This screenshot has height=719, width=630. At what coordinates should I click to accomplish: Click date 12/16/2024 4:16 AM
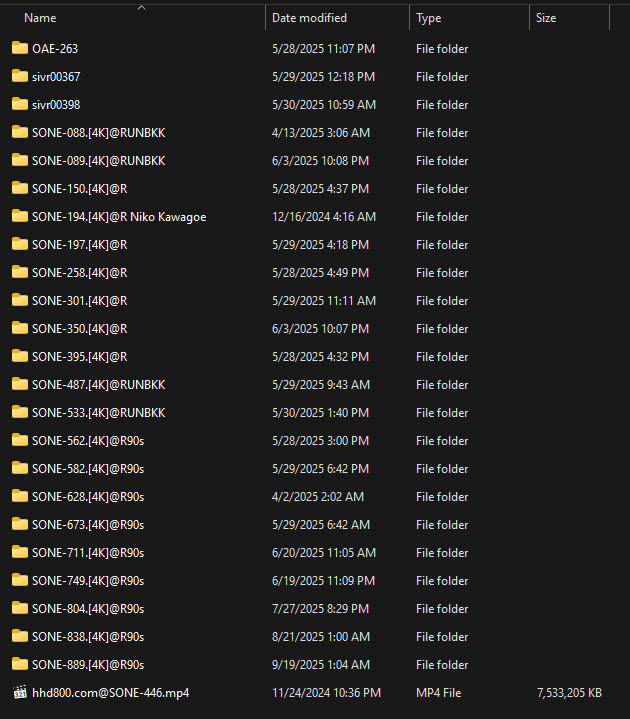tap(324, 216)
